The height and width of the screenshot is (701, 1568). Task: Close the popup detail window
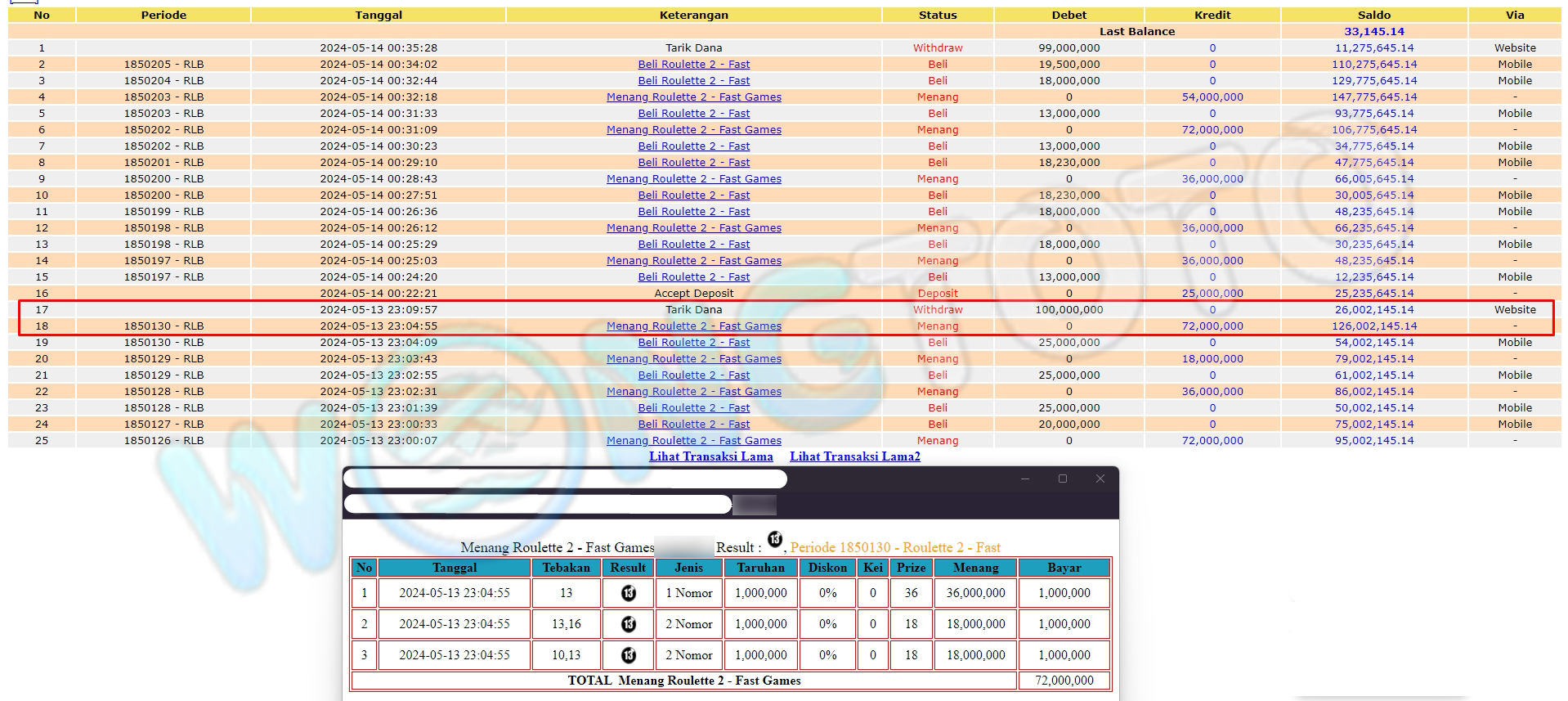[1100, 479]
